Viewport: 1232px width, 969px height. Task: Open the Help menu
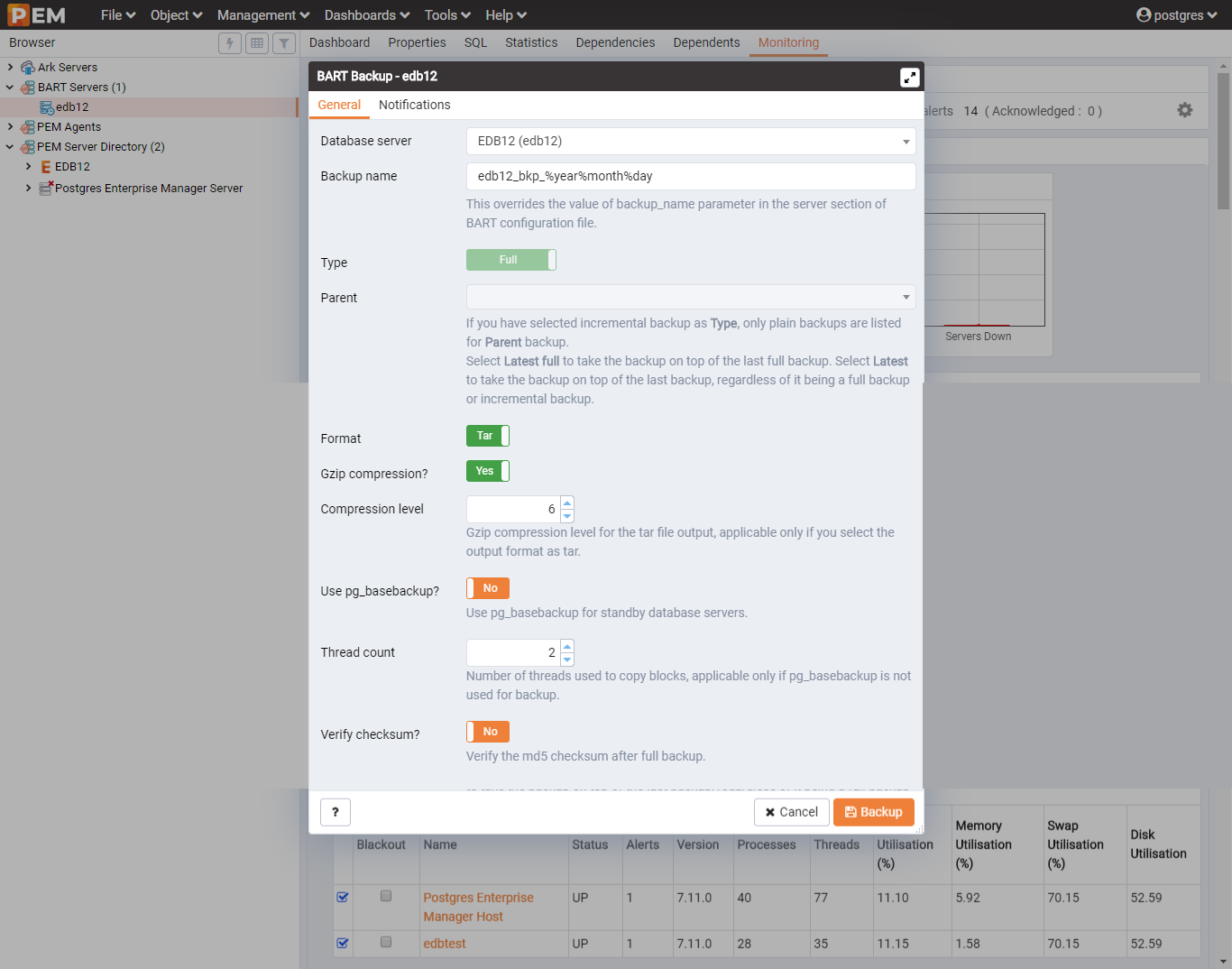[506, 15]
